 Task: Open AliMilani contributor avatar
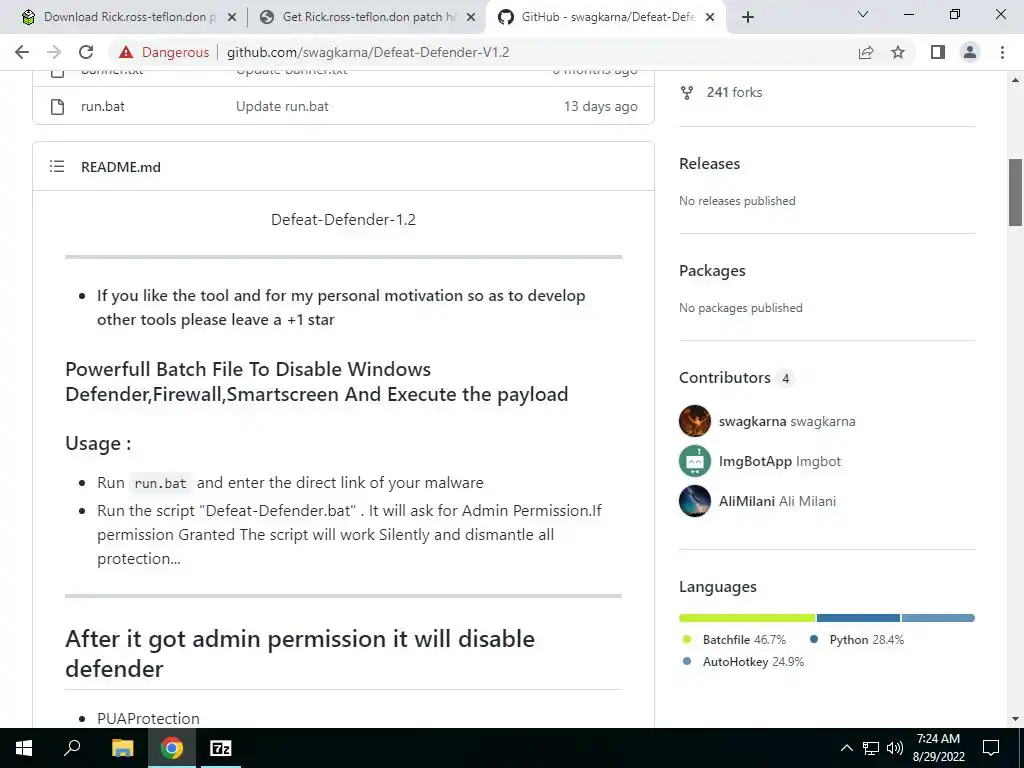coord(695,501)
